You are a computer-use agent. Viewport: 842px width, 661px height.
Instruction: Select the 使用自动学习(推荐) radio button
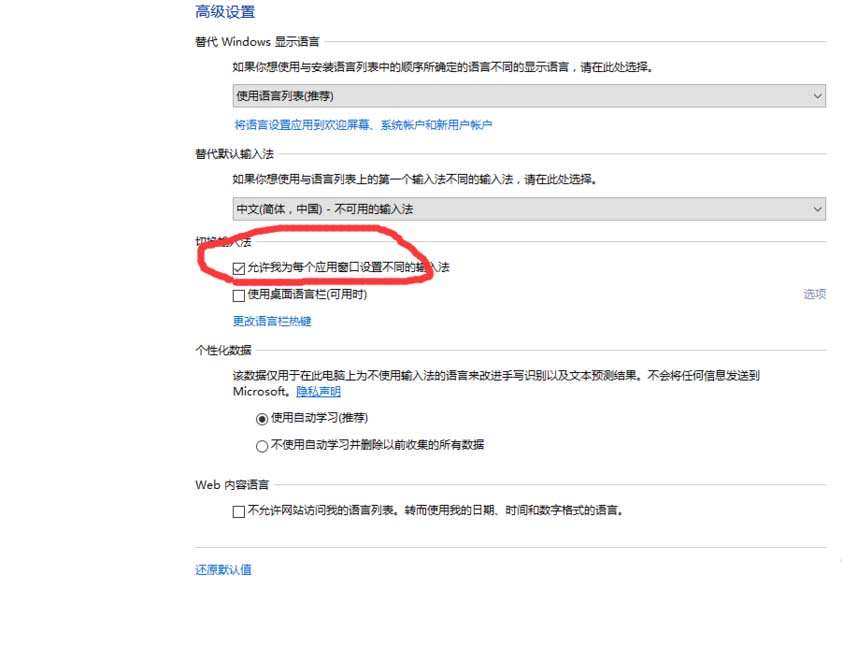[x=260, y=418]
